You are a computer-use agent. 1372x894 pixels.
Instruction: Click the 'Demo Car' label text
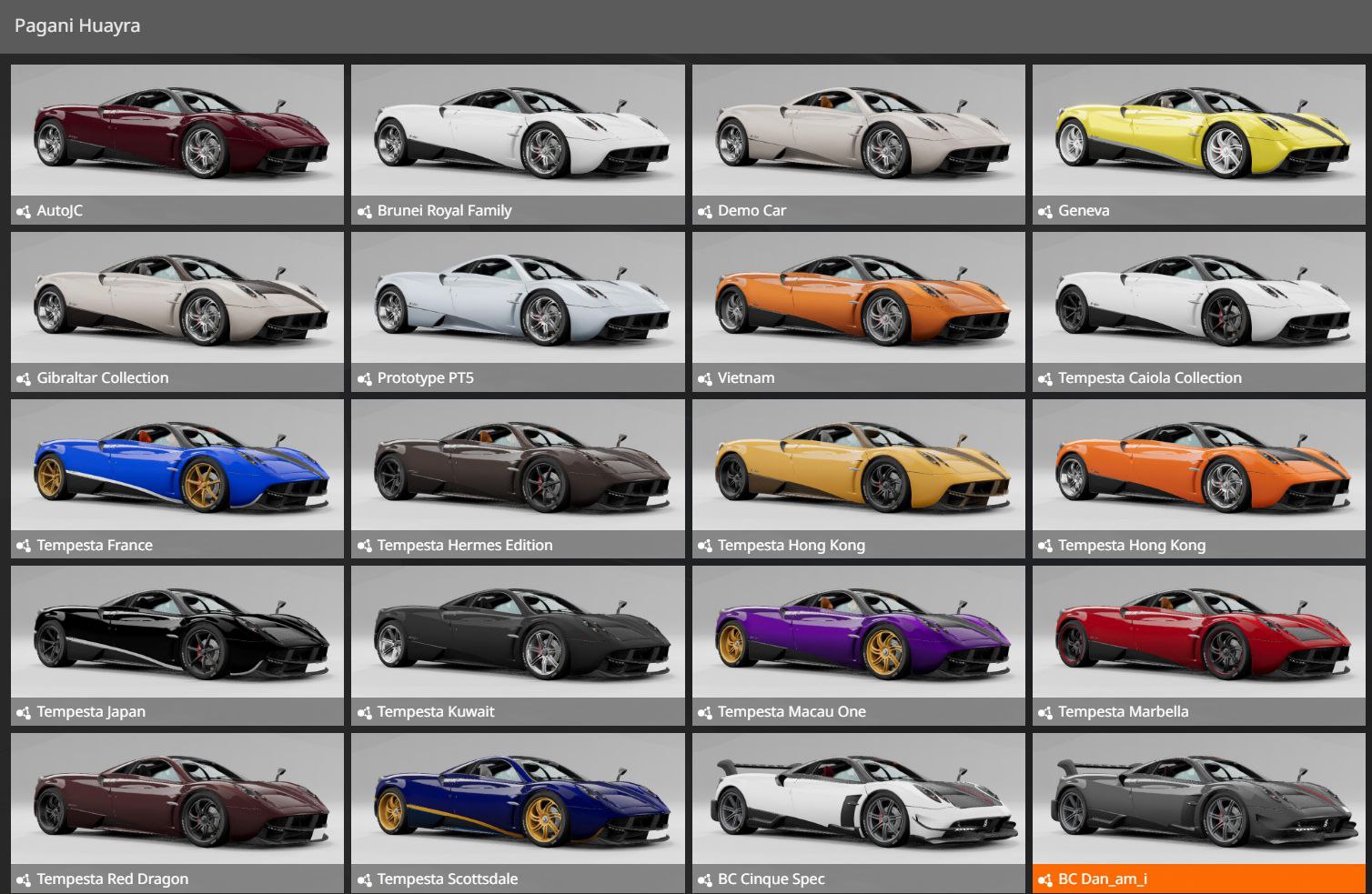click(752, 211)
